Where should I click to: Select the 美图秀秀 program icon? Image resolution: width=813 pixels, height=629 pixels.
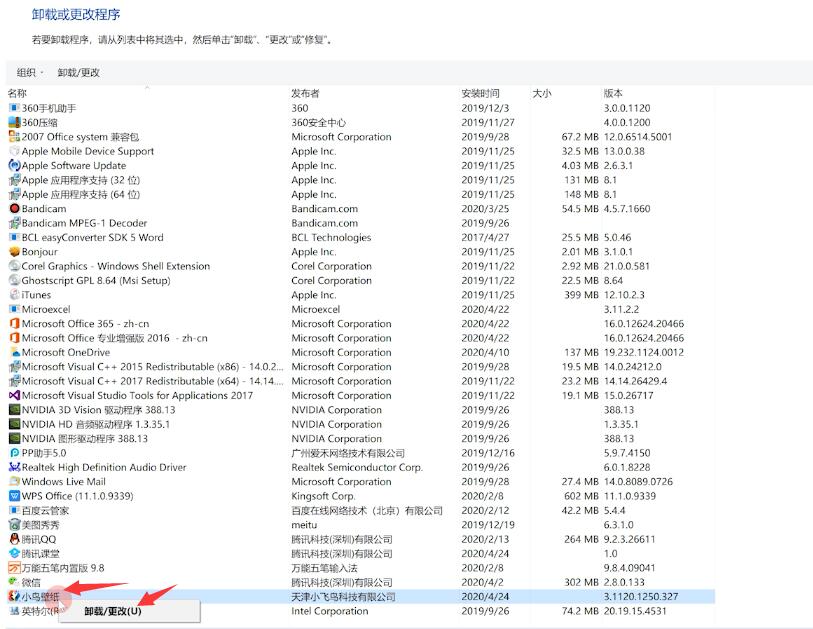coord(15,525)
